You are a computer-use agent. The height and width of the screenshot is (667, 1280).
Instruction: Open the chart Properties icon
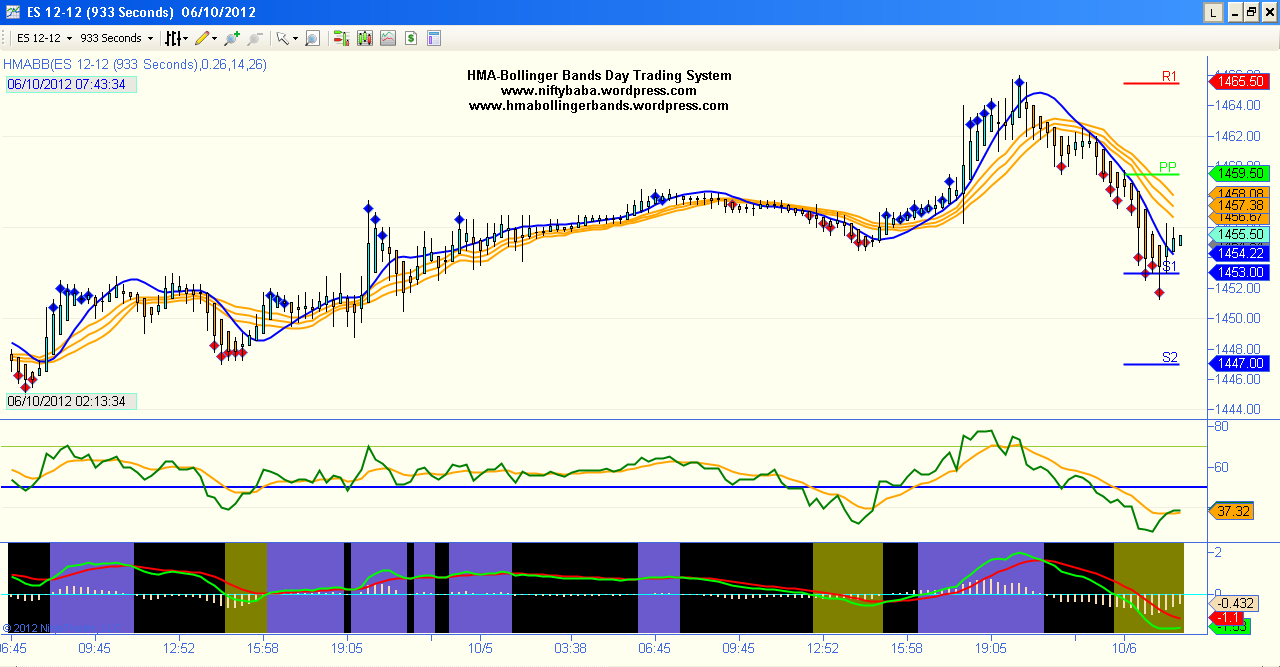tap(434, 38)
